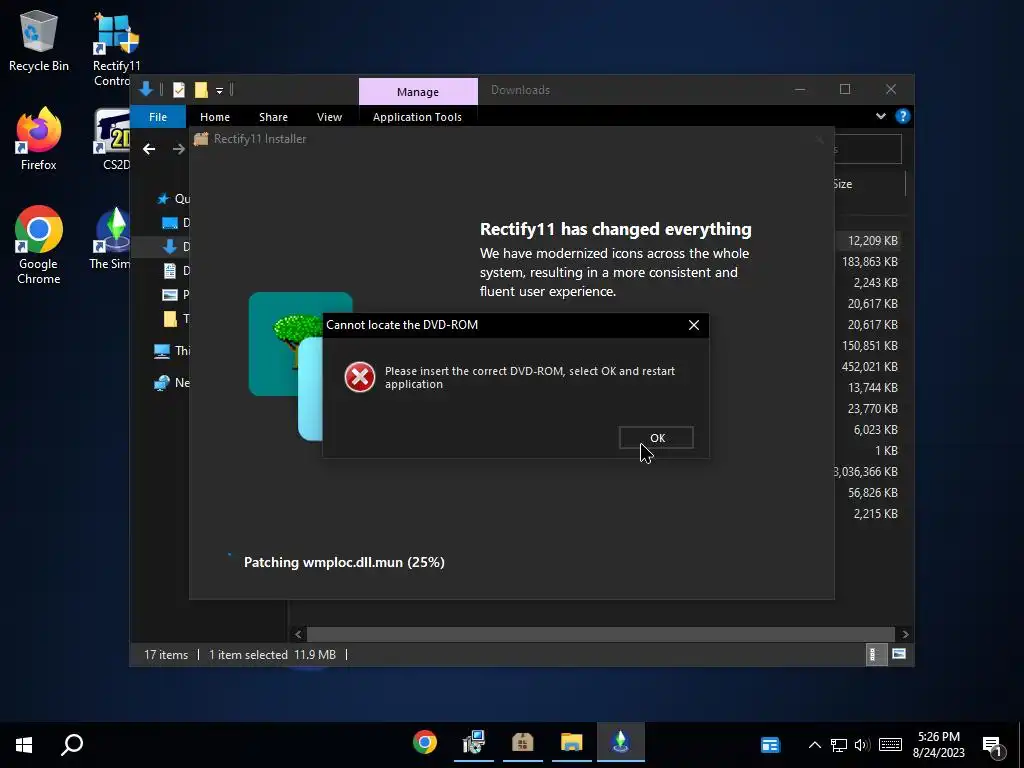
Task: Switch to the Home ribbon tab
Action: (x=215, y=117)
